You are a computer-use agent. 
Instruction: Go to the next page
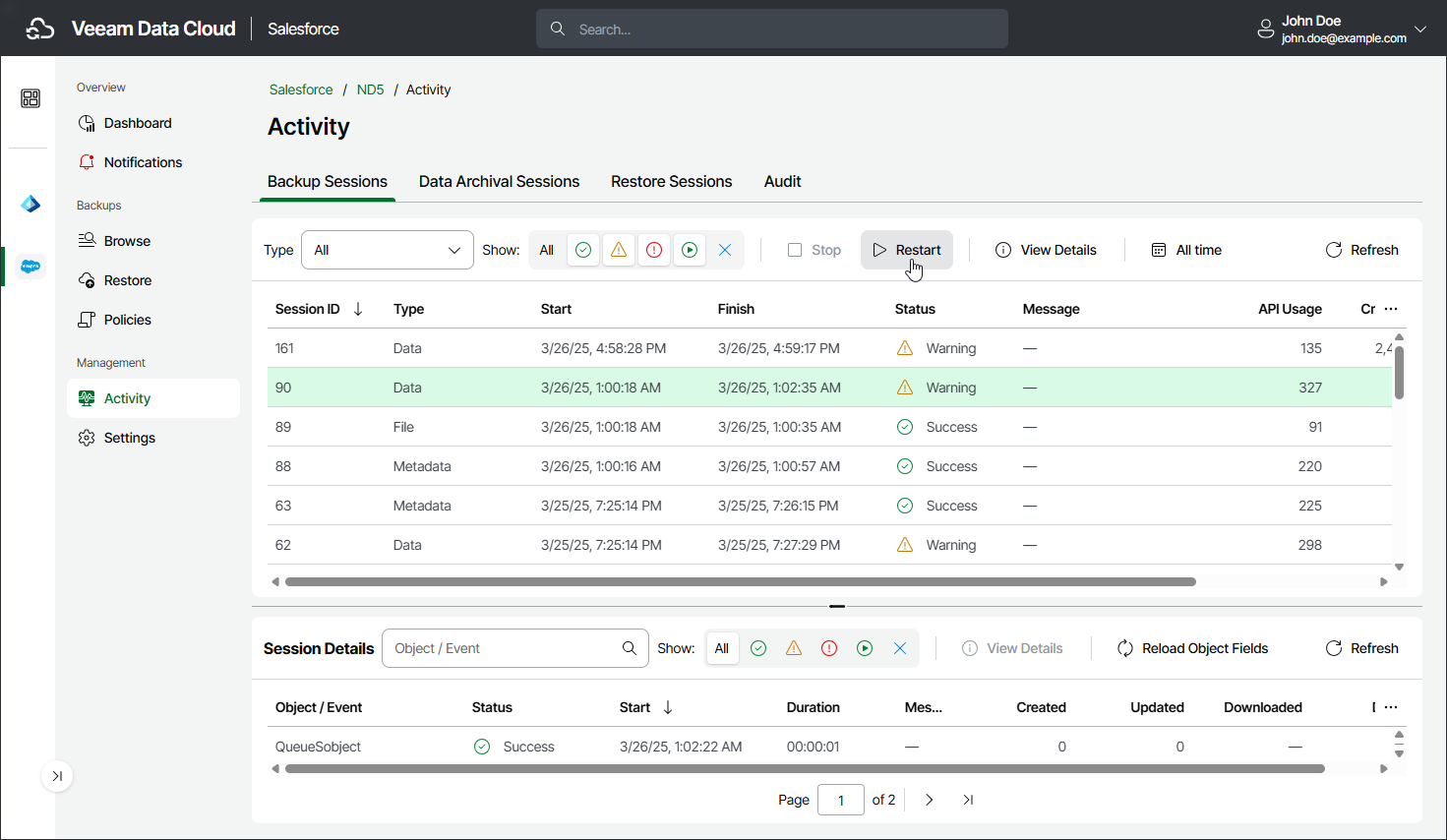(x=930, y=800)
